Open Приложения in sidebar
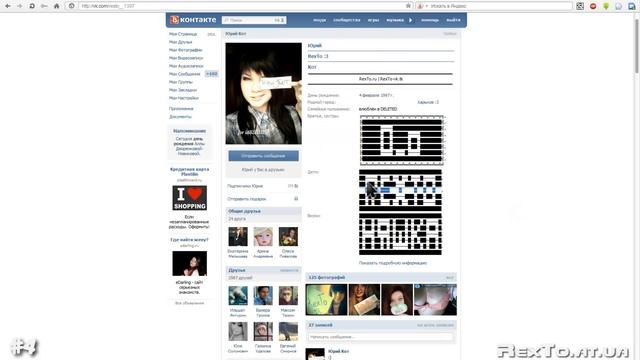The width and height of the screenshot is (640, 360). [x=181, y=109]
